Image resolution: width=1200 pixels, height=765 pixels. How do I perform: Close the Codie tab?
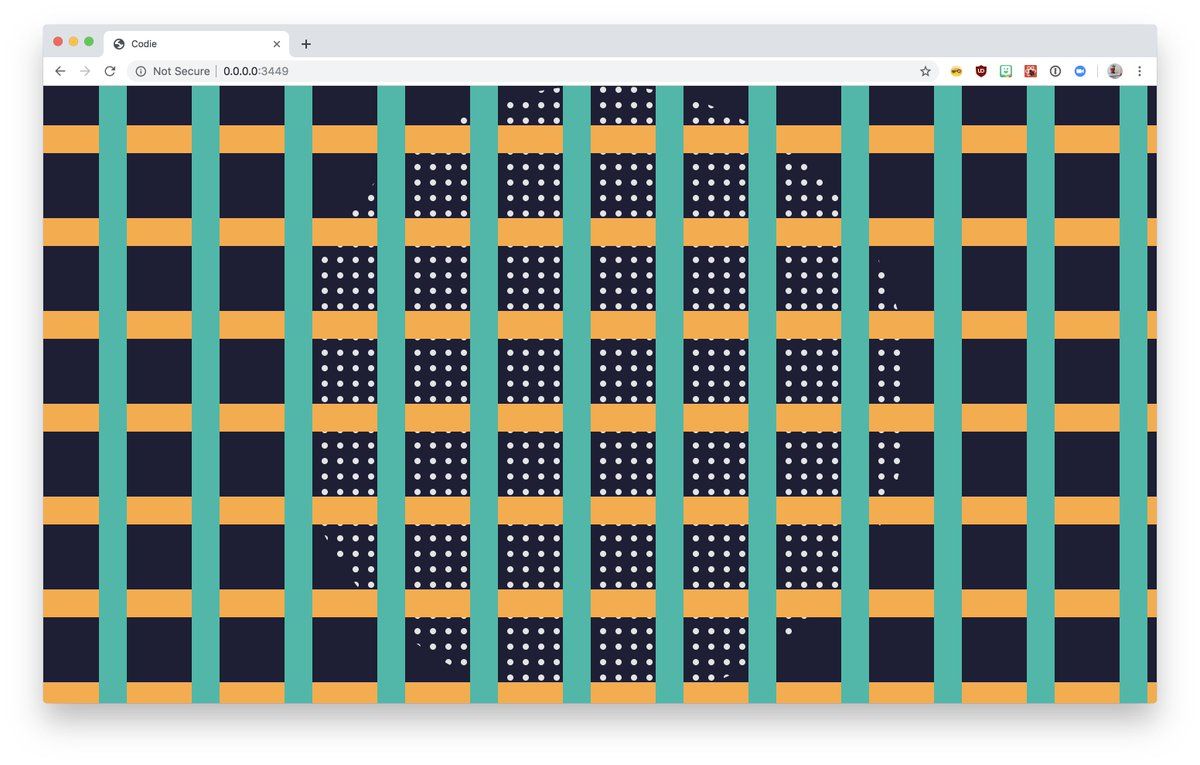point(277,44)
